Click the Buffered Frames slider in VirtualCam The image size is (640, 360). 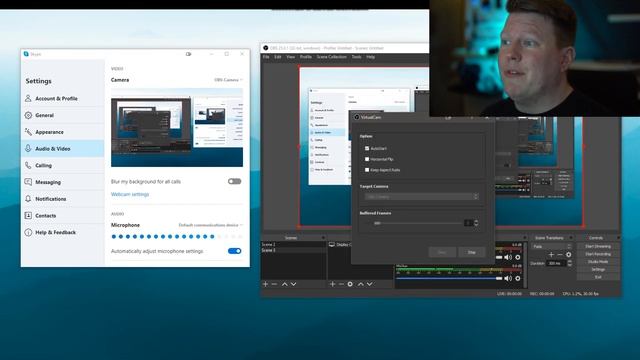(418, 223)
